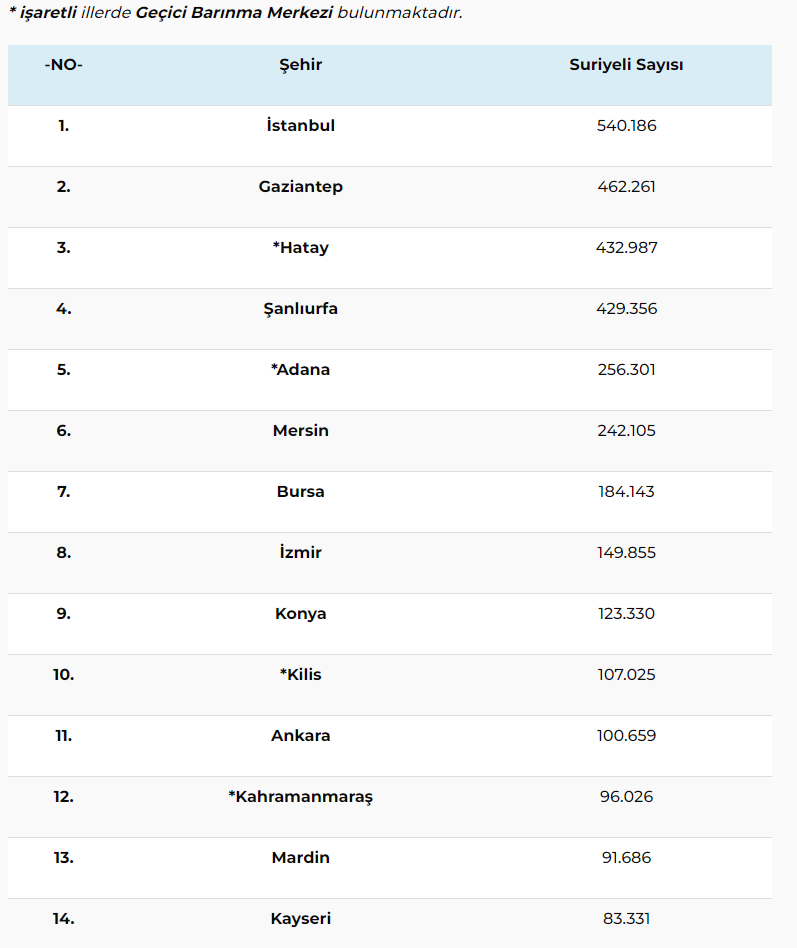The height and width of the screenshot is (948, 797).
Task: Click the Konya value 123.330
Action: 626,614
